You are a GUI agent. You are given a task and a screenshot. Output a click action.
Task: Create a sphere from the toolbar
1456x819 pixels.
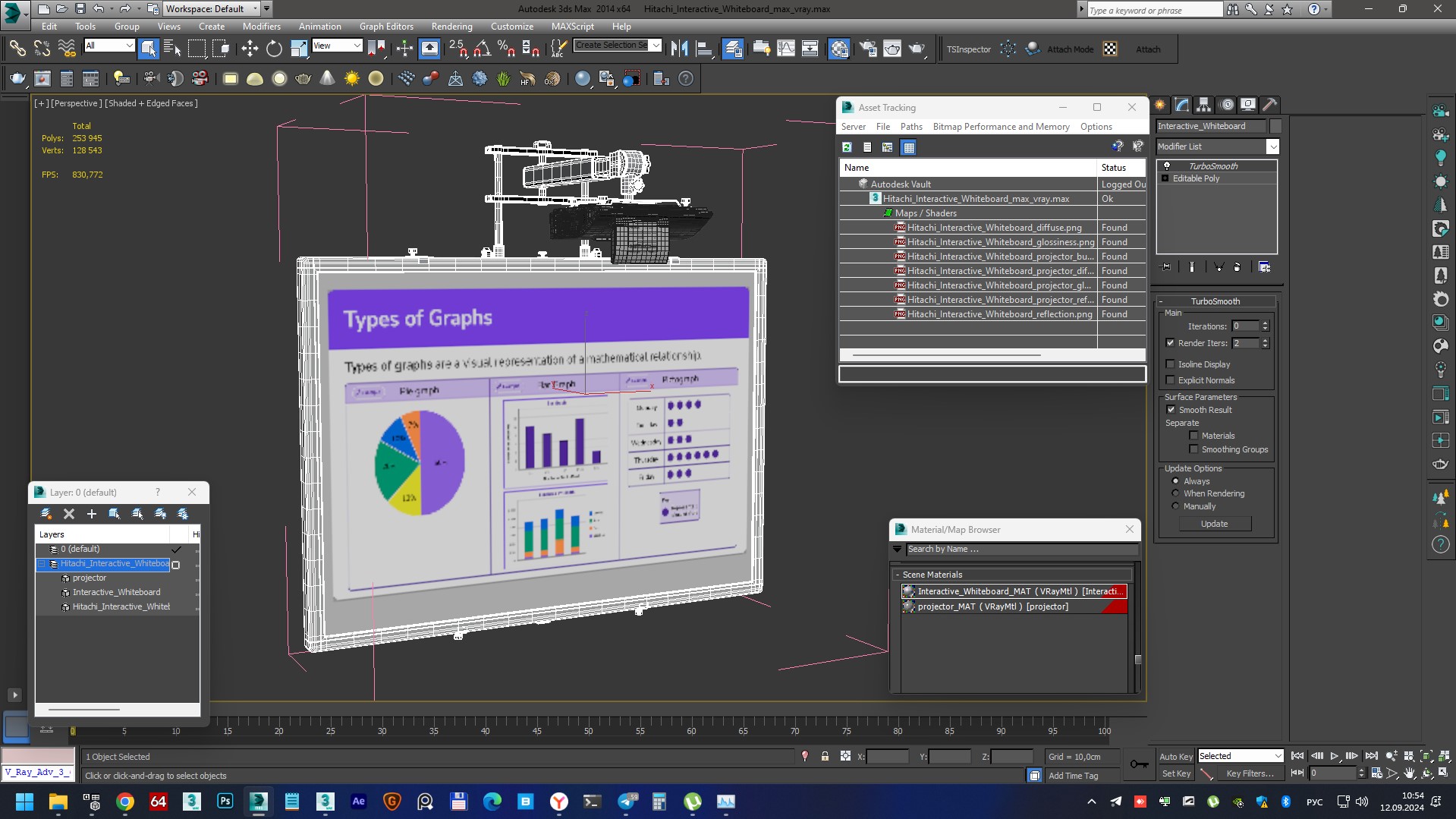[279, 79]
